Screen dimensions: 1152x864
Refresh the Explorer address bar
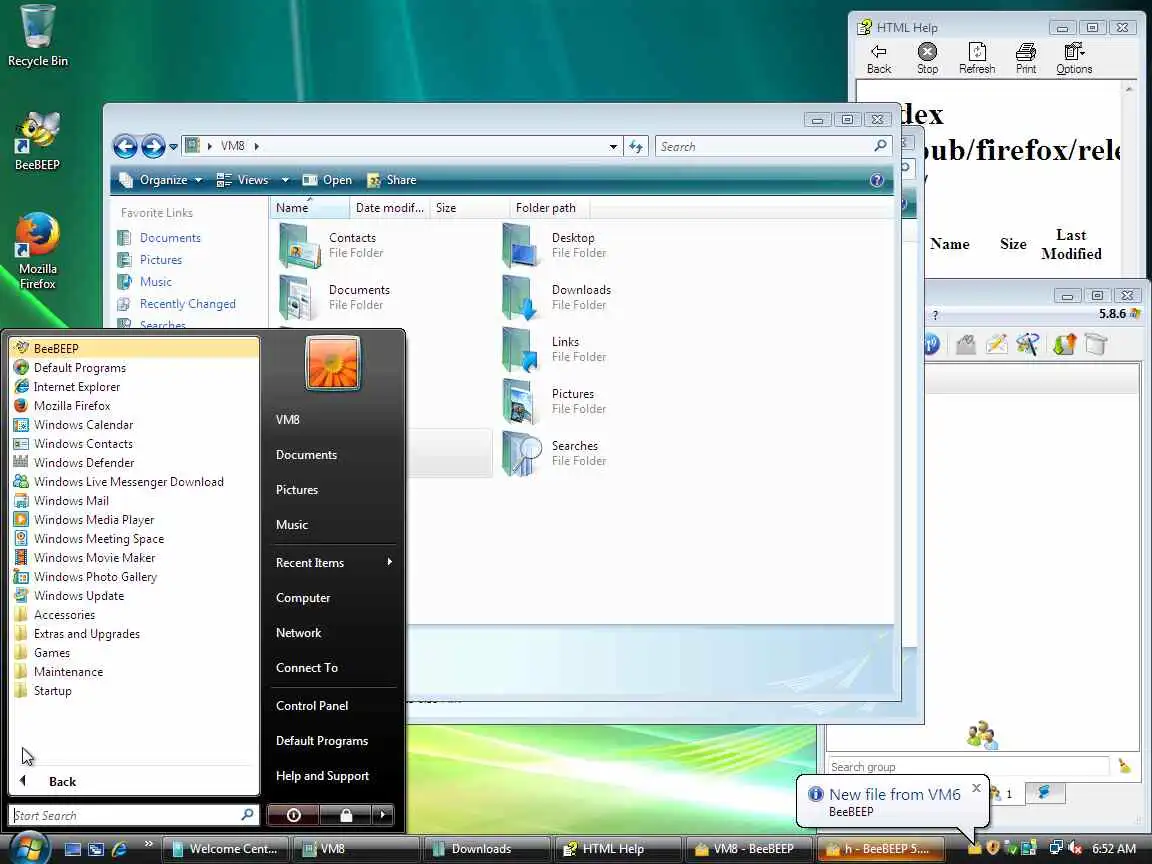[x=636, y=146]
